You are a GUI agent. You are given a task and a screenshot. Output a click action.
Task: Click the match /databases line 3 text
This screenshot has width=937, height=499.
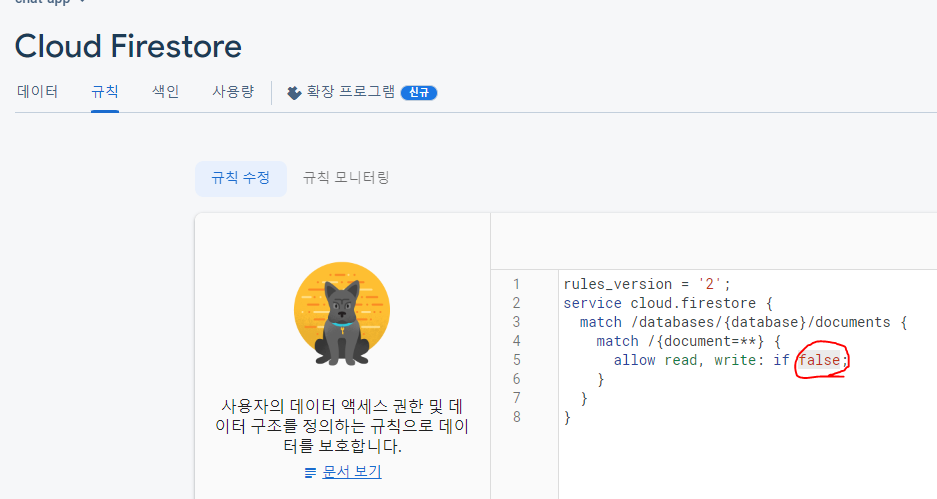point(743,322)
